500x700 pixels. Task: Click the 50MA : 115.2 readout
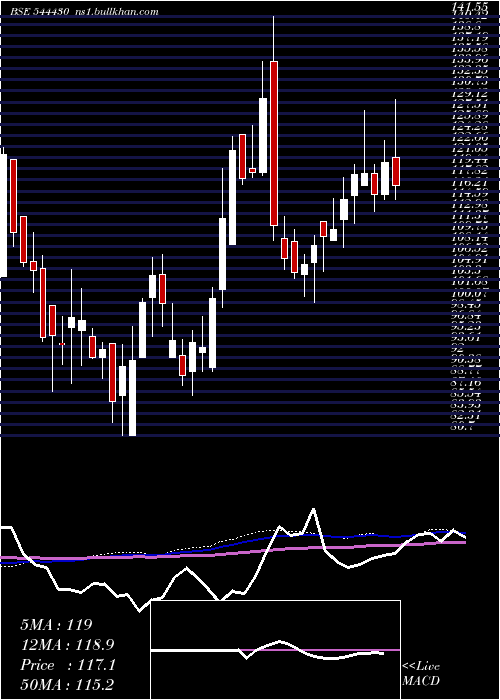coord(67,685)
